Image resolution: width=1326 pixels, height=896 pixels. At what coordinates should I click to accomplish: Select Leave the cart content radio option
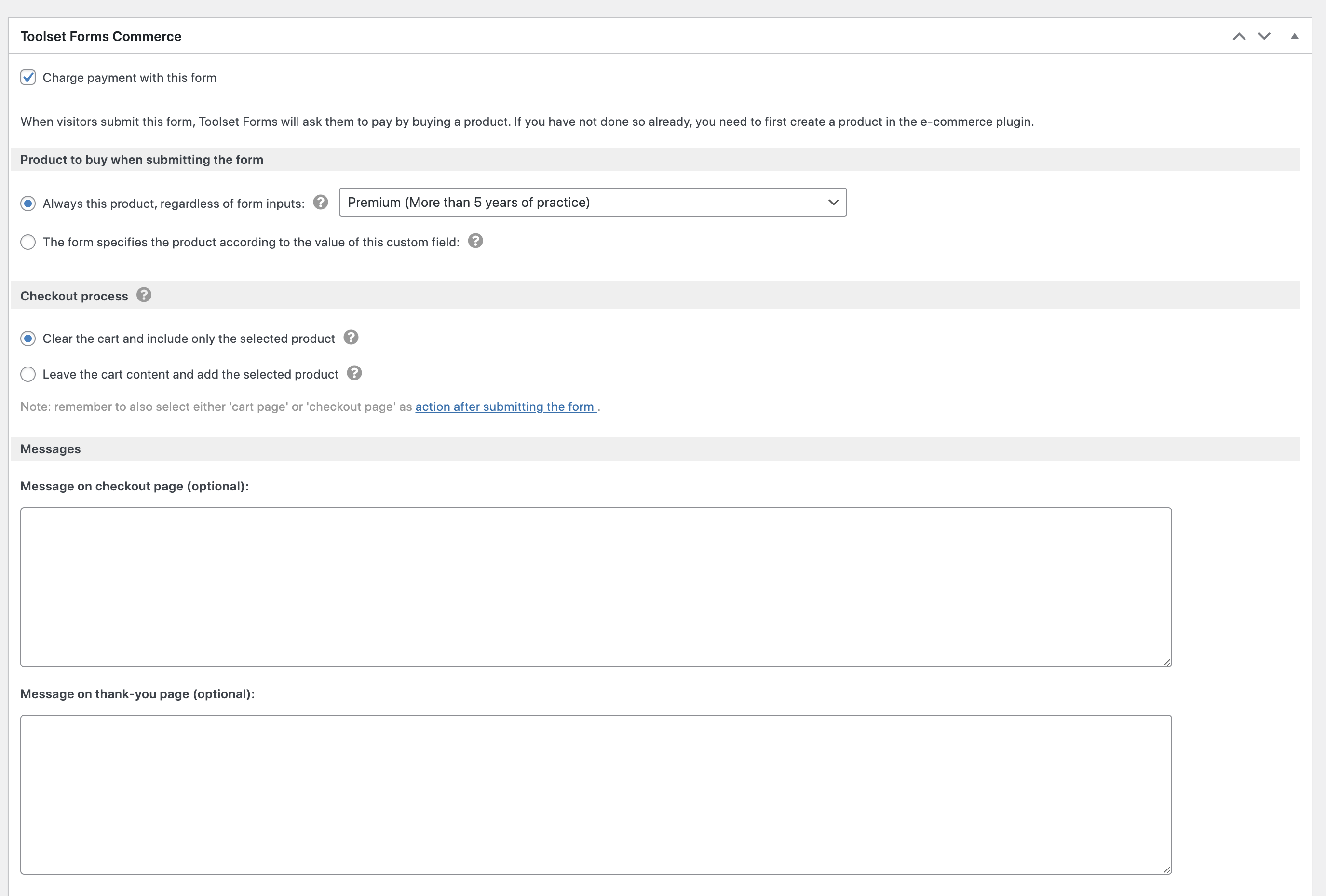[28, 374]
